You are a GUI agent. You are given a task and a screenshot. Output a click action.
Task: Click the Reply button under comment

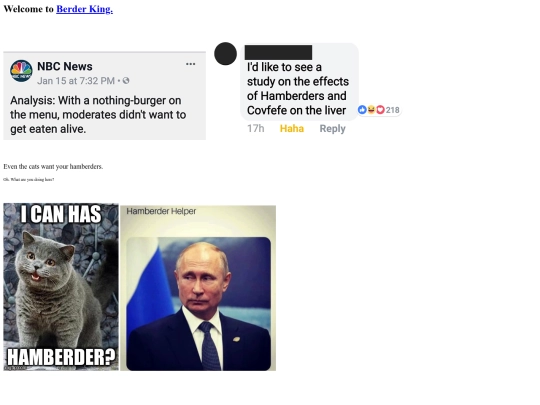point(332,128)
